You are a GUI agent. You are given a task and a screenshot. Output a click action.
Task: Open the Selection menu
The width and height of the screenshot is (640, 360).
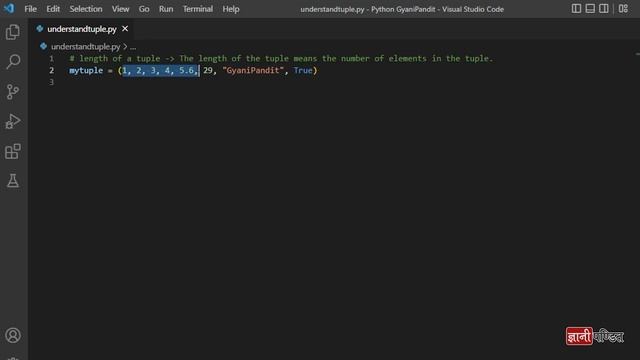click(86, 9)
